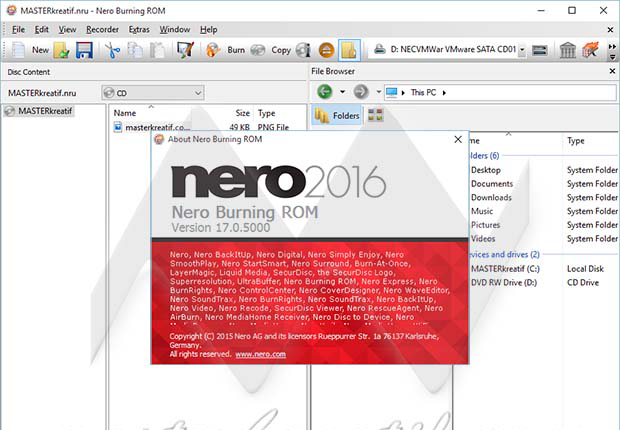Open the forward button history dropdown
The height and width of the screenshot is (430, 620).
[x=378, y=92]
